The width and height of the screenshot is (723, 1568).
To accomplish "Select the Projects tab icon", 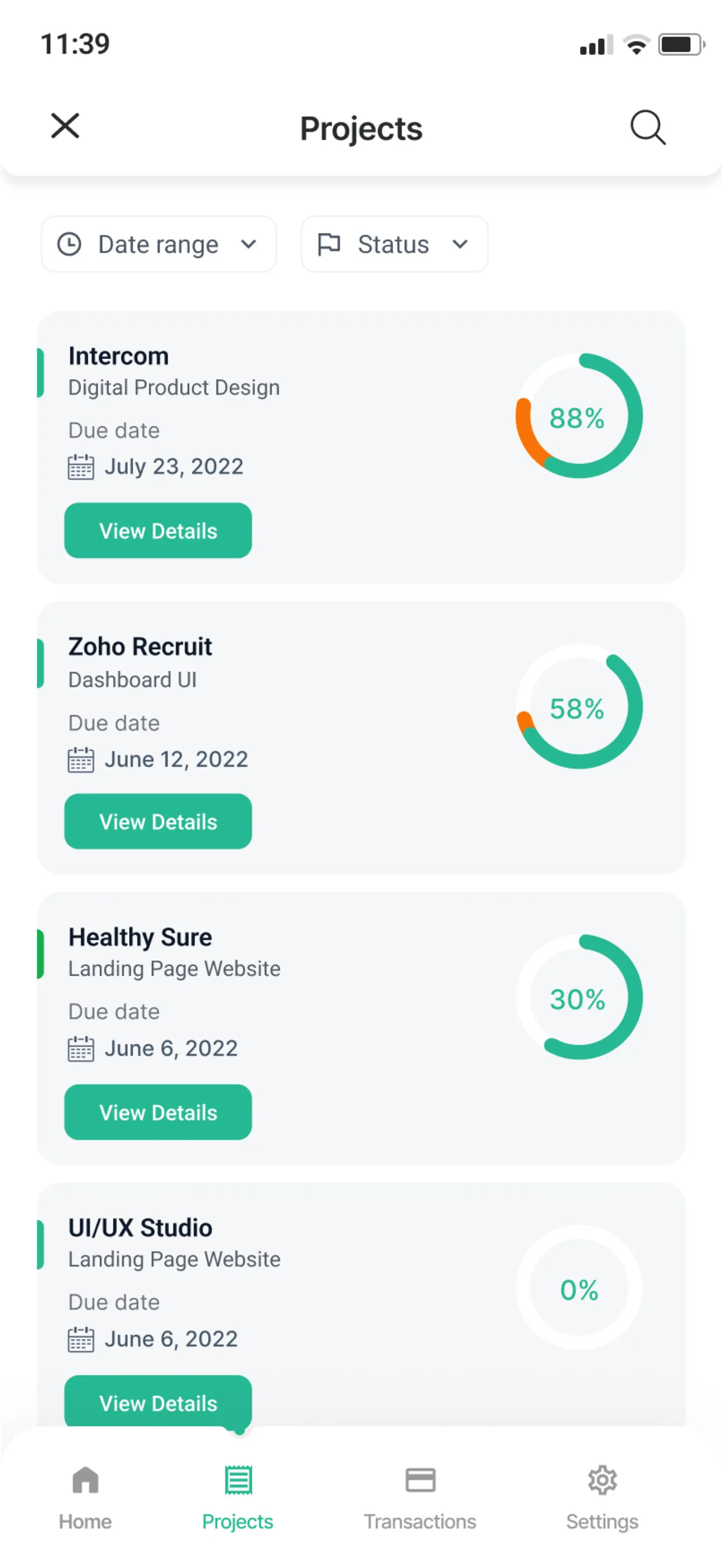I will pyautogui.click(x=238, y=1481).
